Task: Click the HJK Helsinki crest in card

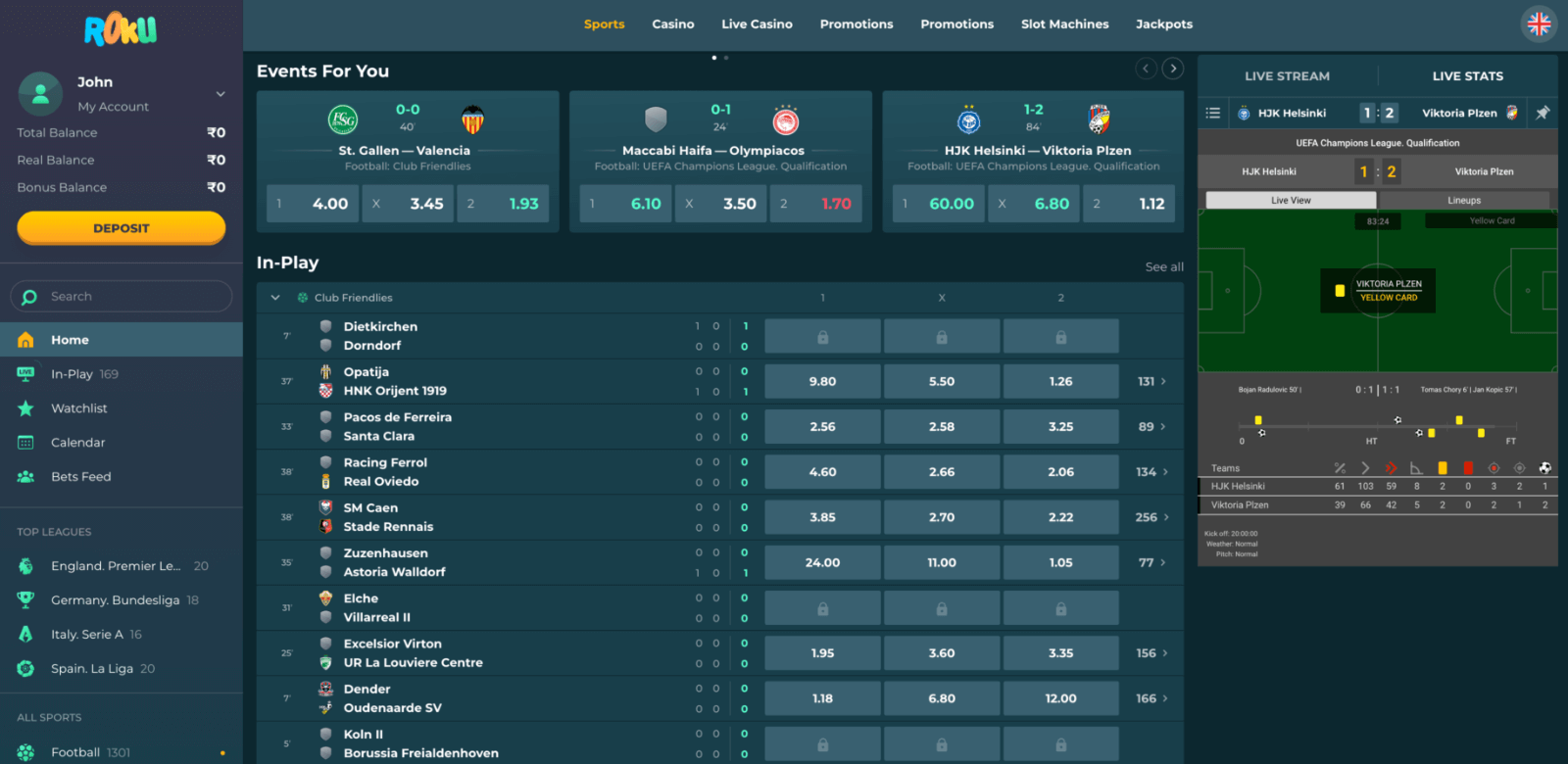Action: point(968,119)
